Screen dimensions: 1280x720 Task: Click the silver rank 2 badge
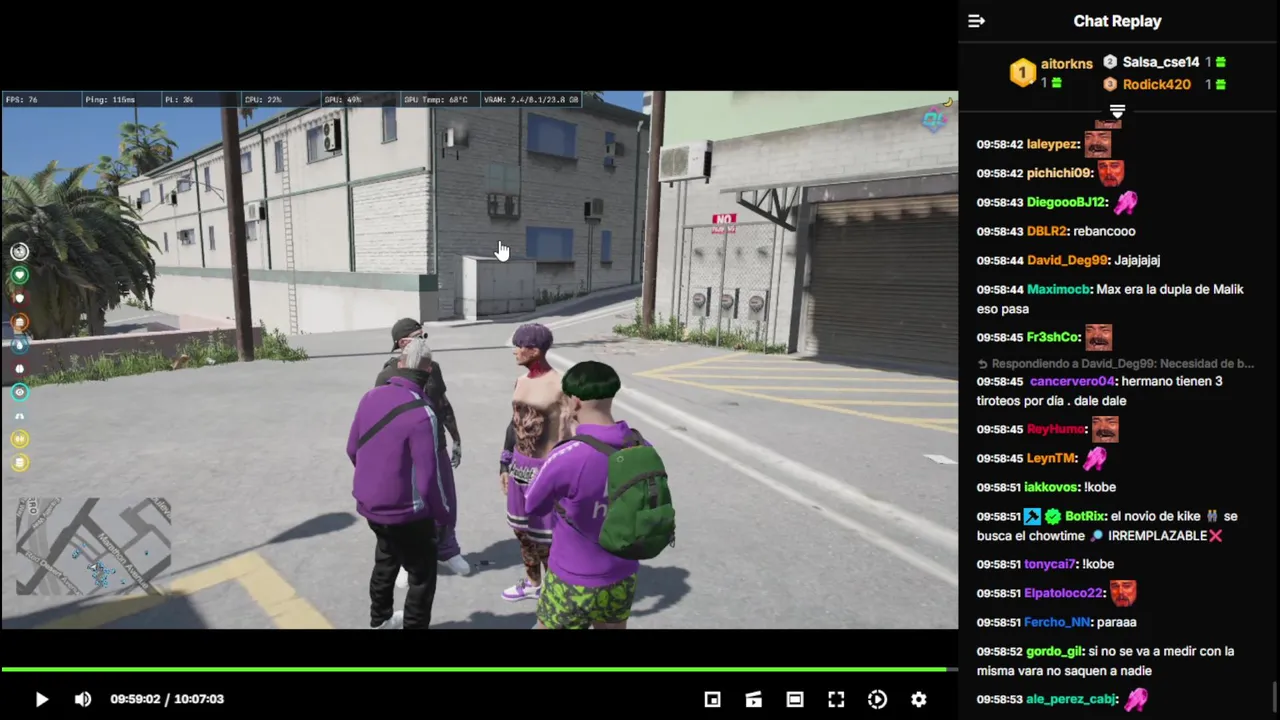(1110, 62)
